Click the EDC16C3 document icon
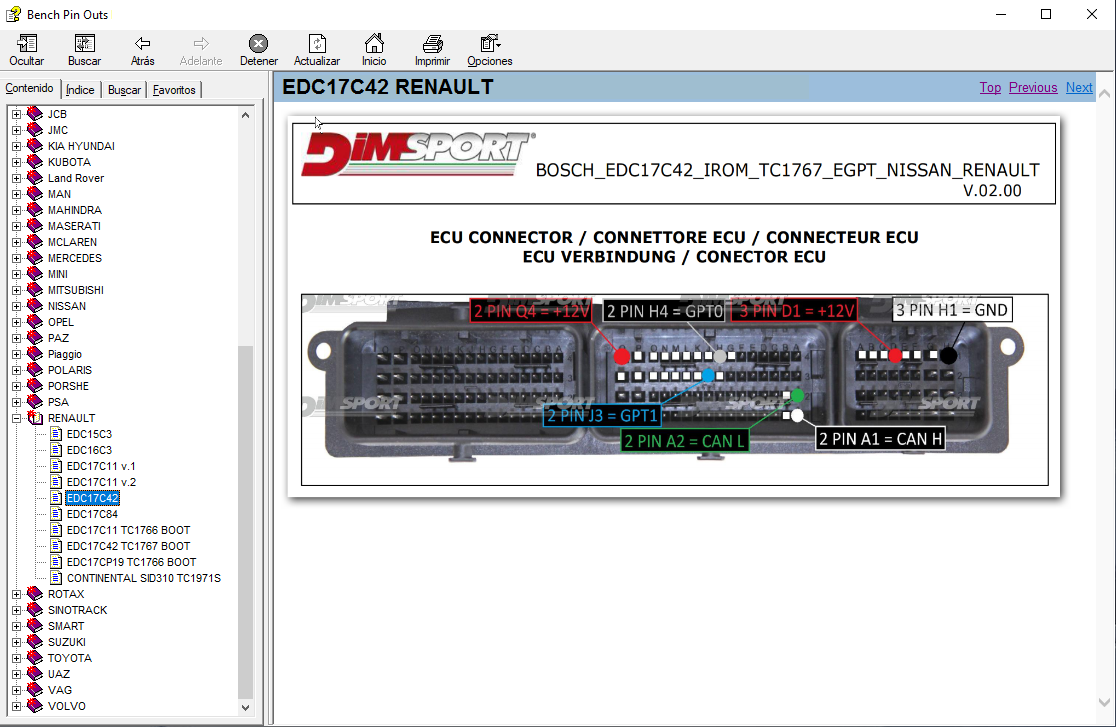The height and width of the screenshot is (727, 1116). (56, 450)
